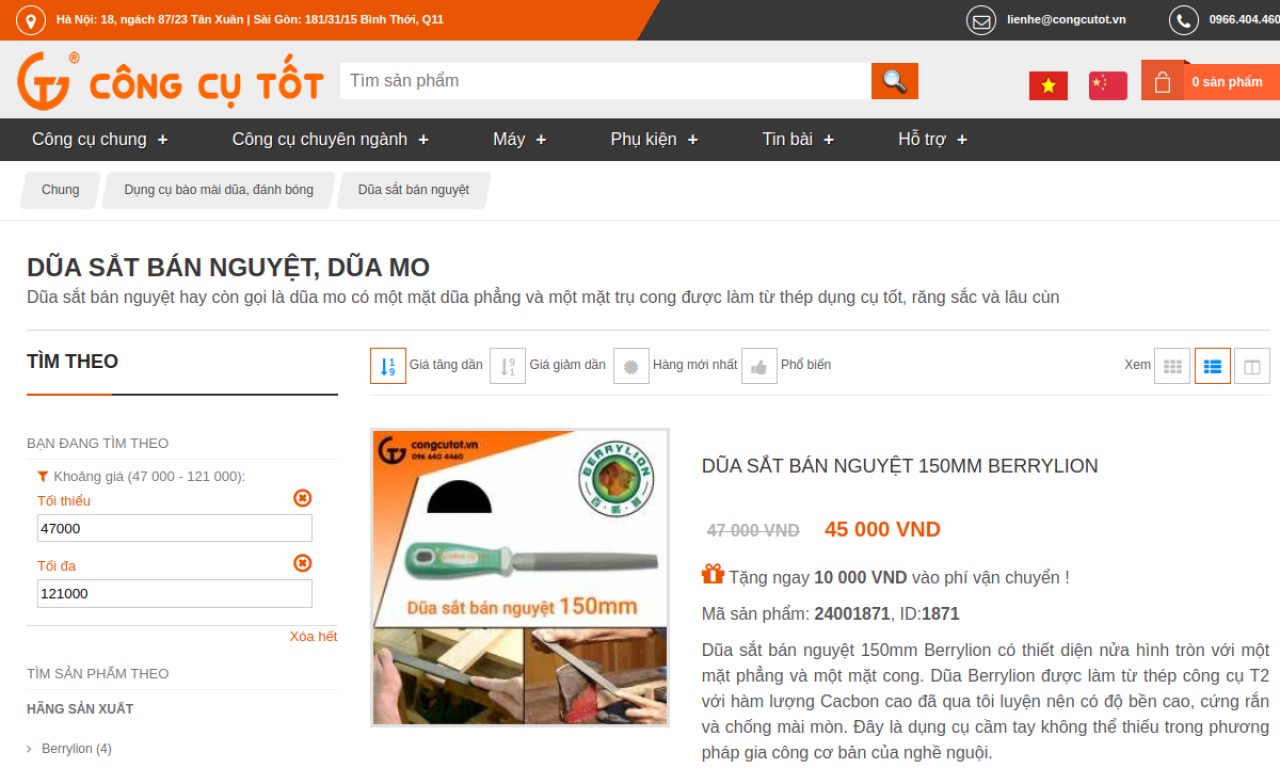
Task: Click the product search field
Action: (605, 81)
